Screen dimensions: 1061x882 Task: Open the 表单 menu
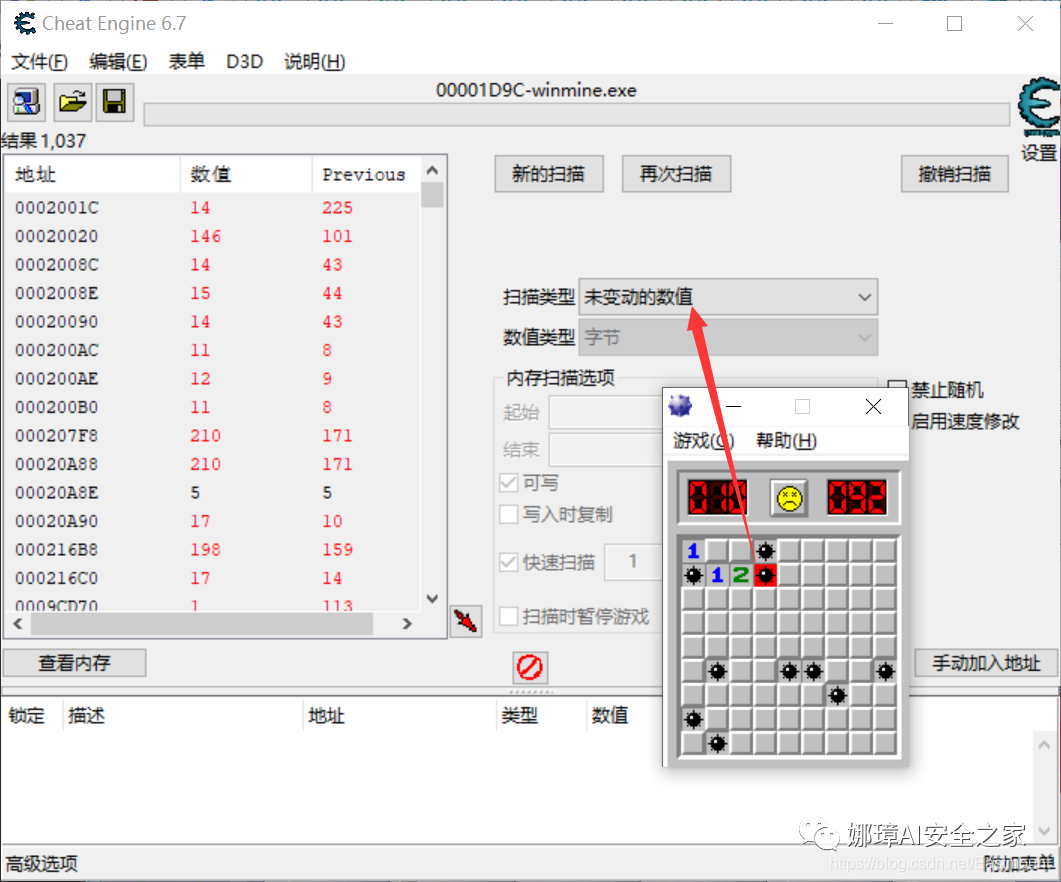(x=187, y=62)
